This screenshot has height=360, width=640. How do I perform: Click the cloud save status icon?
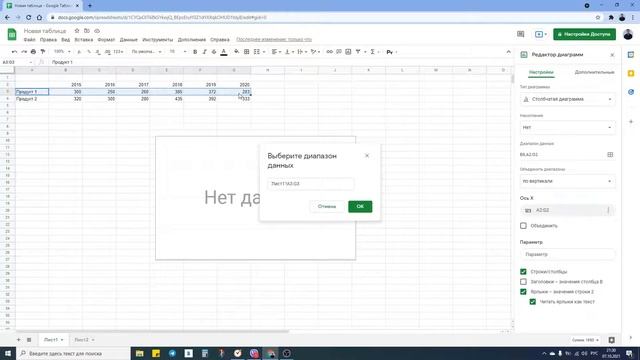[97, 31]
